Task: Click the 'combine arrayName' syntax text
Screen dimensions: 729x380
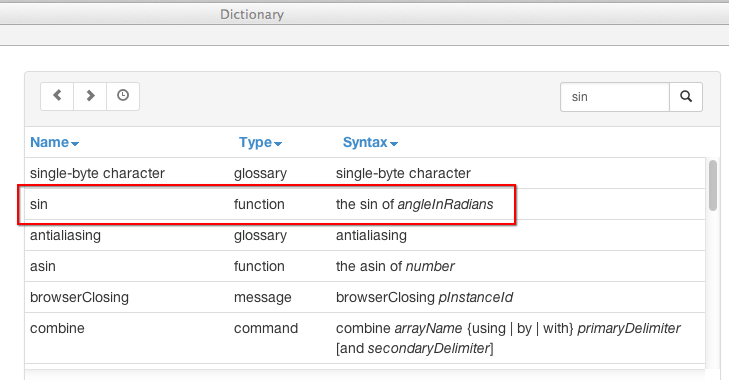Action: [508, 338]
